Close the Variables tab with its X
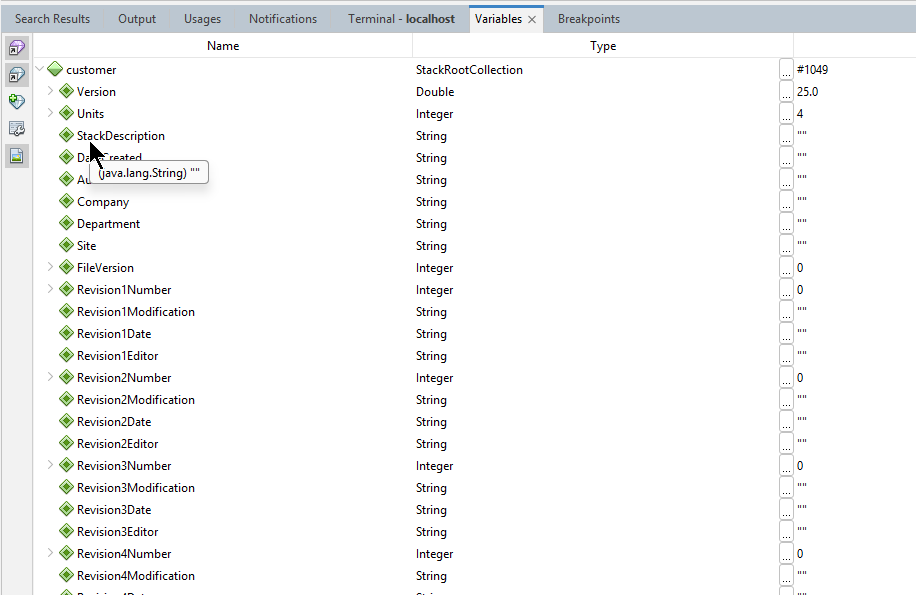The height and width of the screenshot is (595, 916). pyautogui.click(x=532, y=19)
